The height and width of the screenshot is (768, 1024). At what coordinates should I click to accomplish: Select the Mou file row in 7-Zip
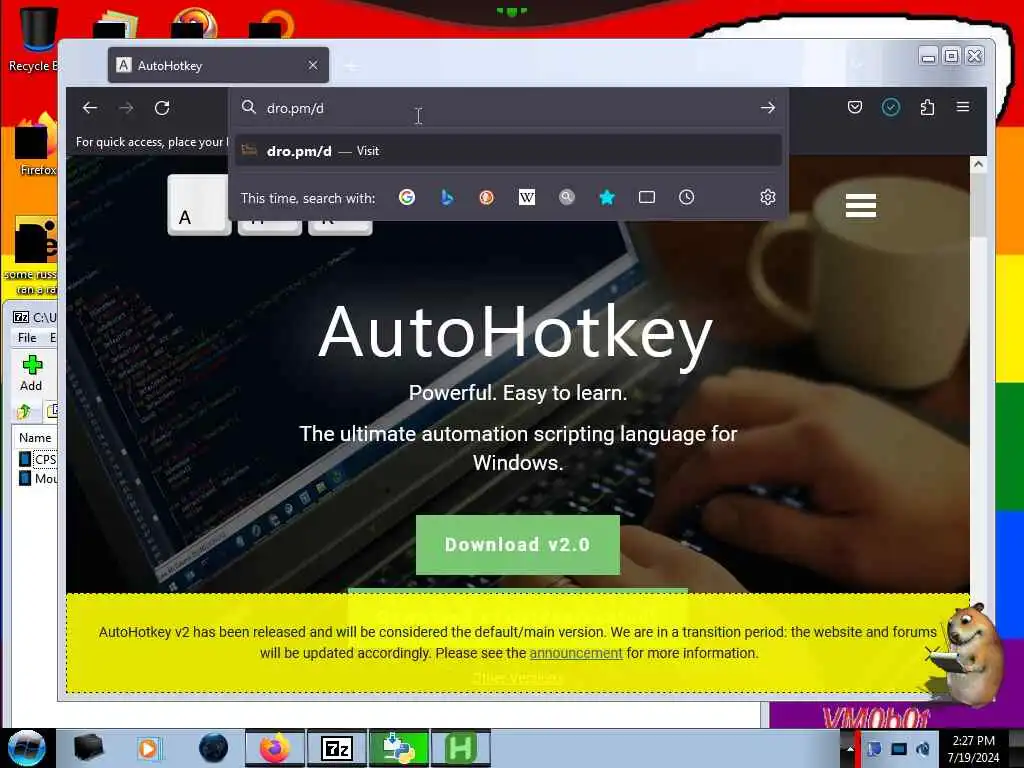(38, 479)
